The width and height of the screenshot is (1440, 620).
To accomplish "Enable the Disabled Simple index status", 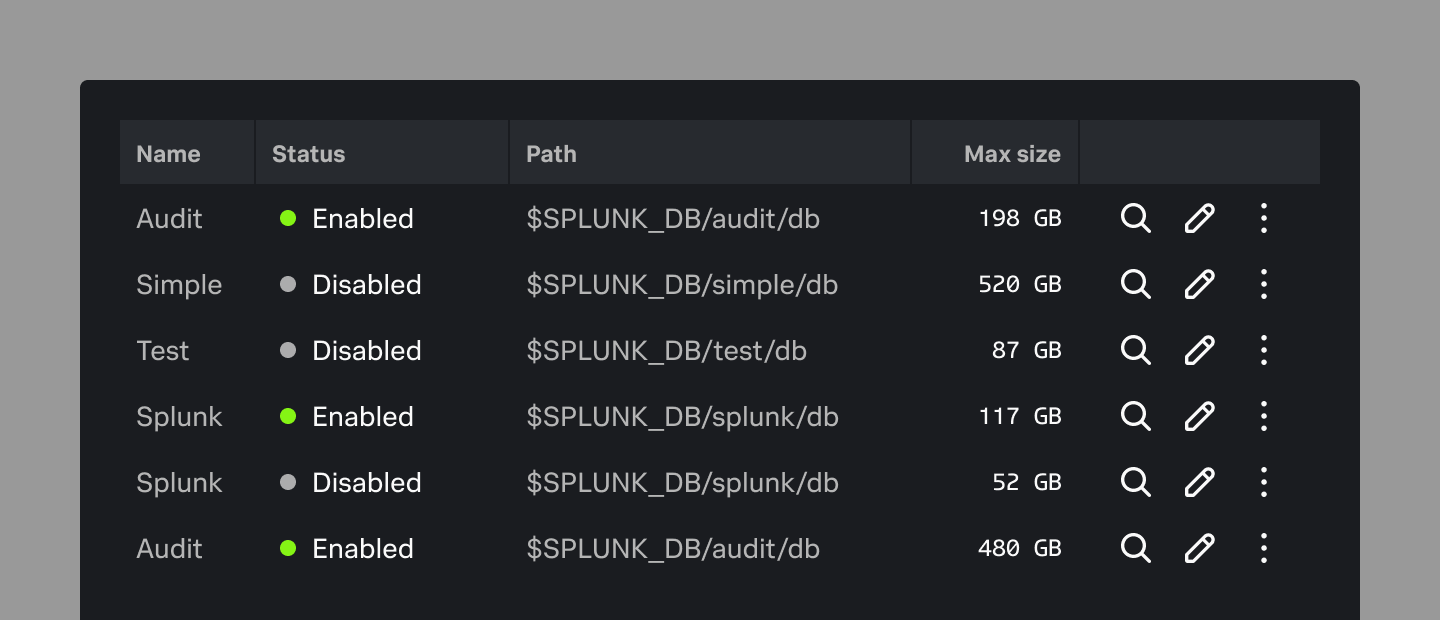I will tap(290, 284).
